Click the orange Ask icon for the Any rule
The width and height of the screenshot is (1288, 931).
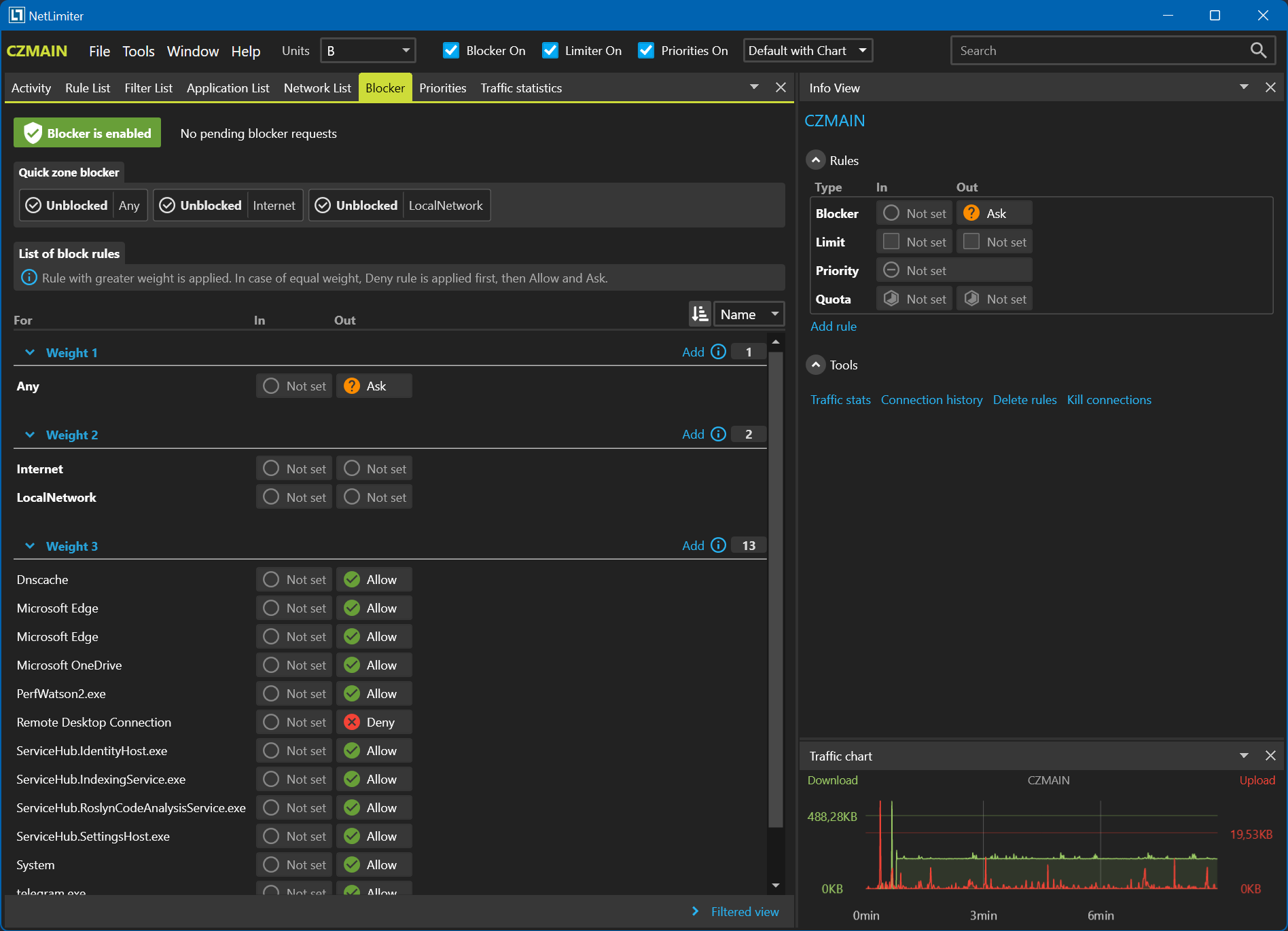click(x=352, y=386)
